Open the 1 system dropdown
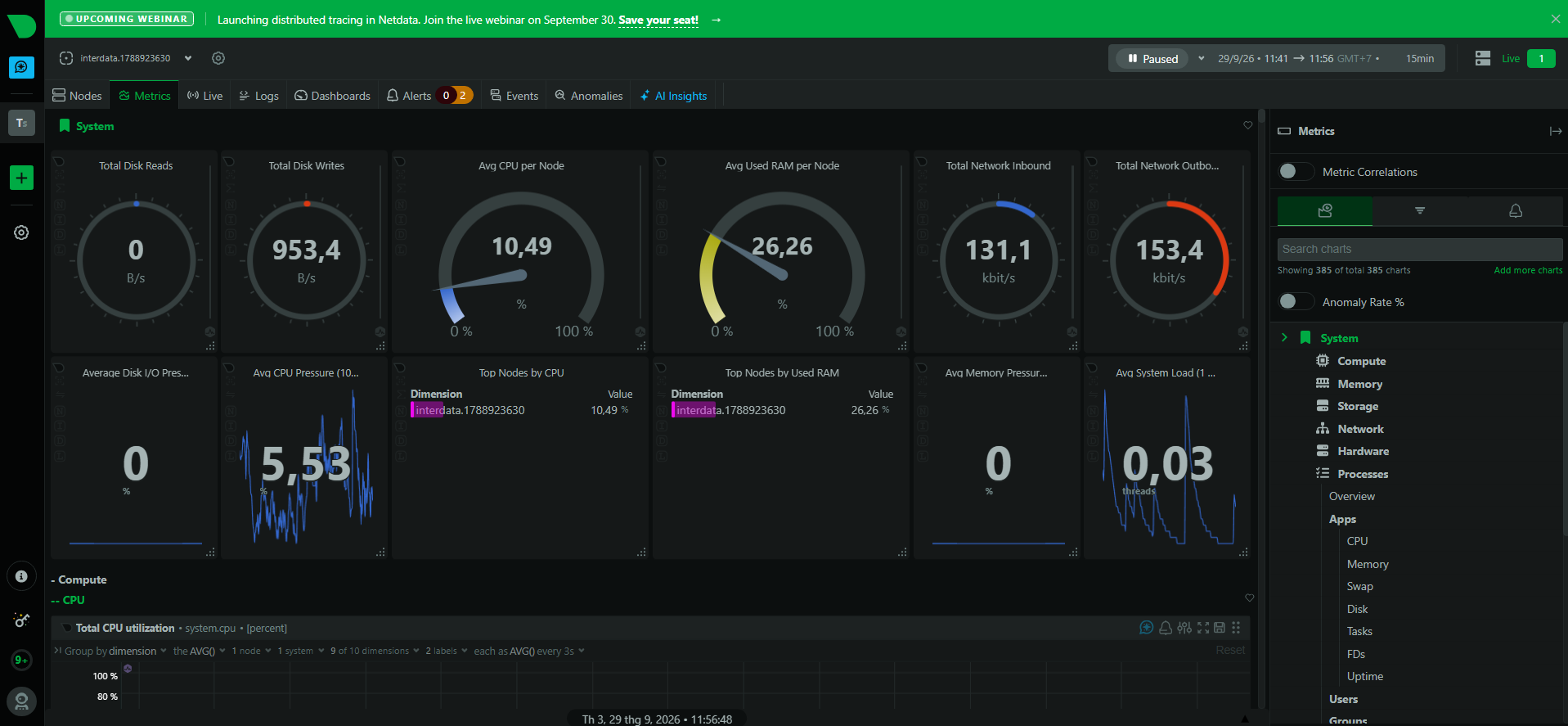Image resolution: width=1568 pixels, height=726 pixels. pyautogui.click(x=301, y=651)
